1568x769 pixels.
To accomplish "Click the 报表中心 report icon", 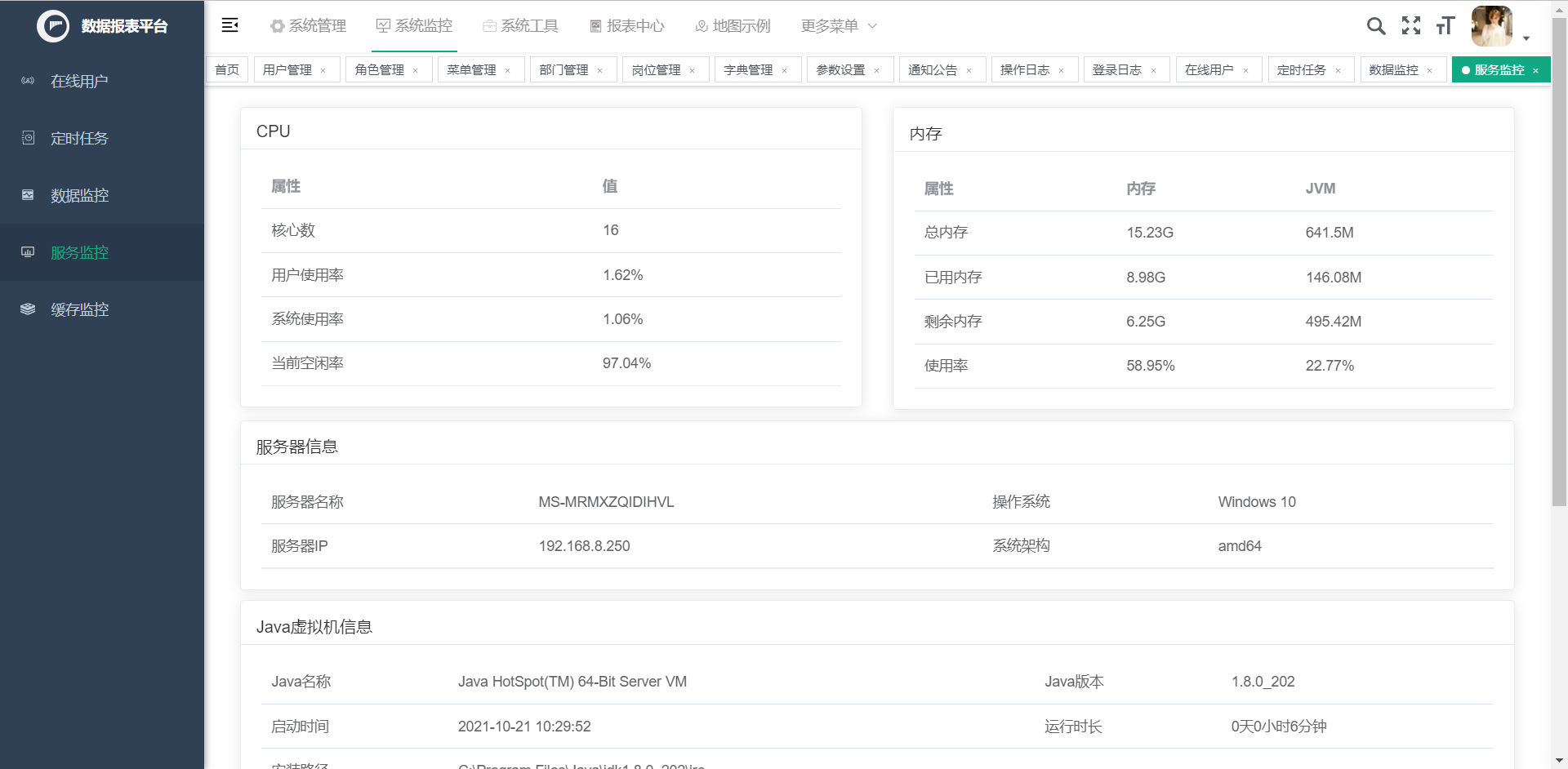I will tap(595, 25).
